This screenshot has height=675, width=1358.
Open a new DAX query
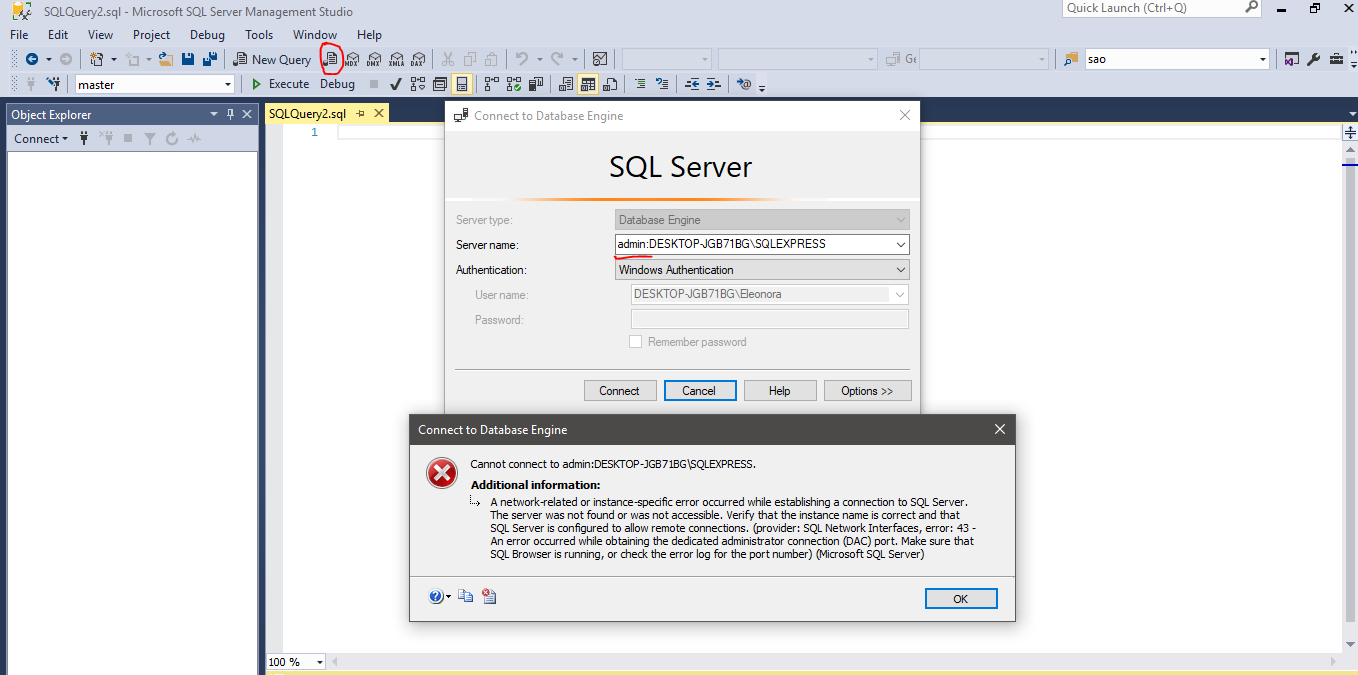418,59
